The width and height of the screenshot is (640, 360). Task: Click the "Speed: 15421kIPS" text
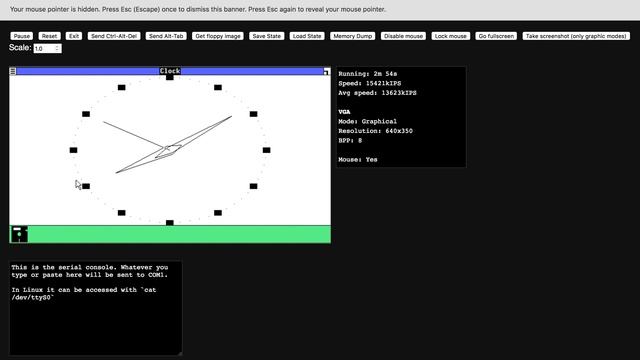[369, 83]
